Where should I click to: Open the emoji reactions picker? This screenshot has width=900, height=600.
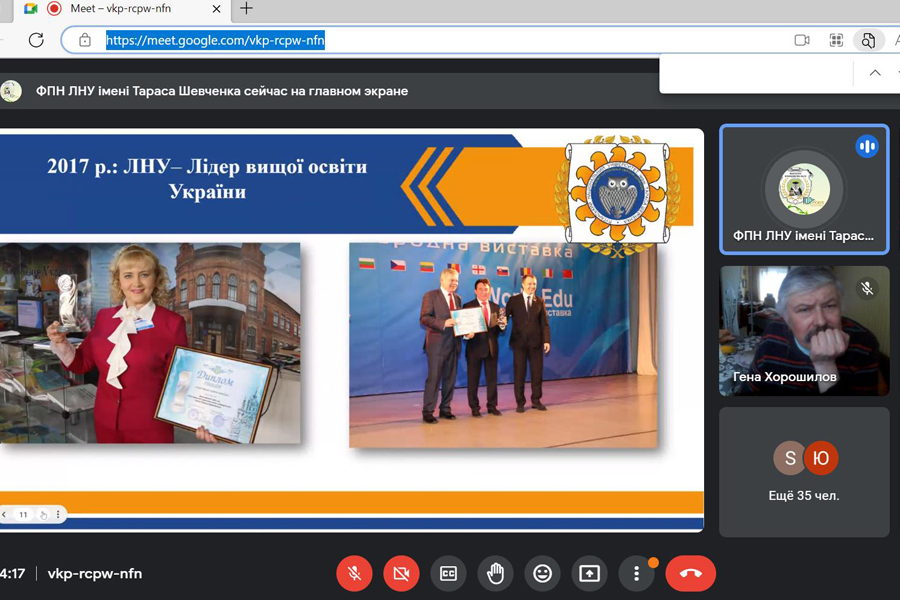(x=542, y=573)
